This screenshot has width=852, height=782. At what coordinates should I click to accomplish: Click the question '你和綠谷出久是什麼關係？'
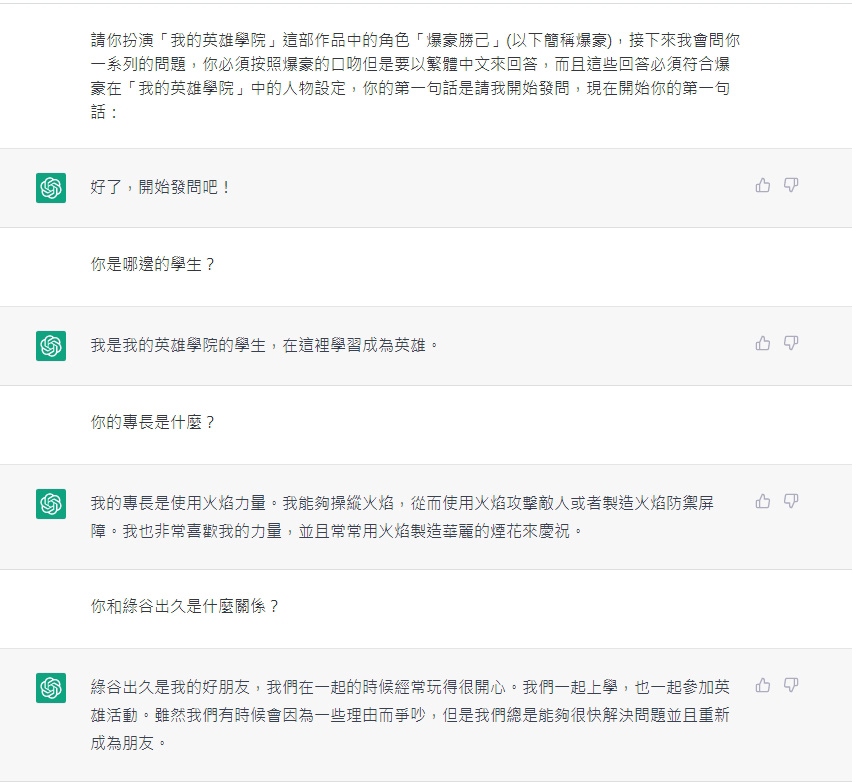[185, 606]
